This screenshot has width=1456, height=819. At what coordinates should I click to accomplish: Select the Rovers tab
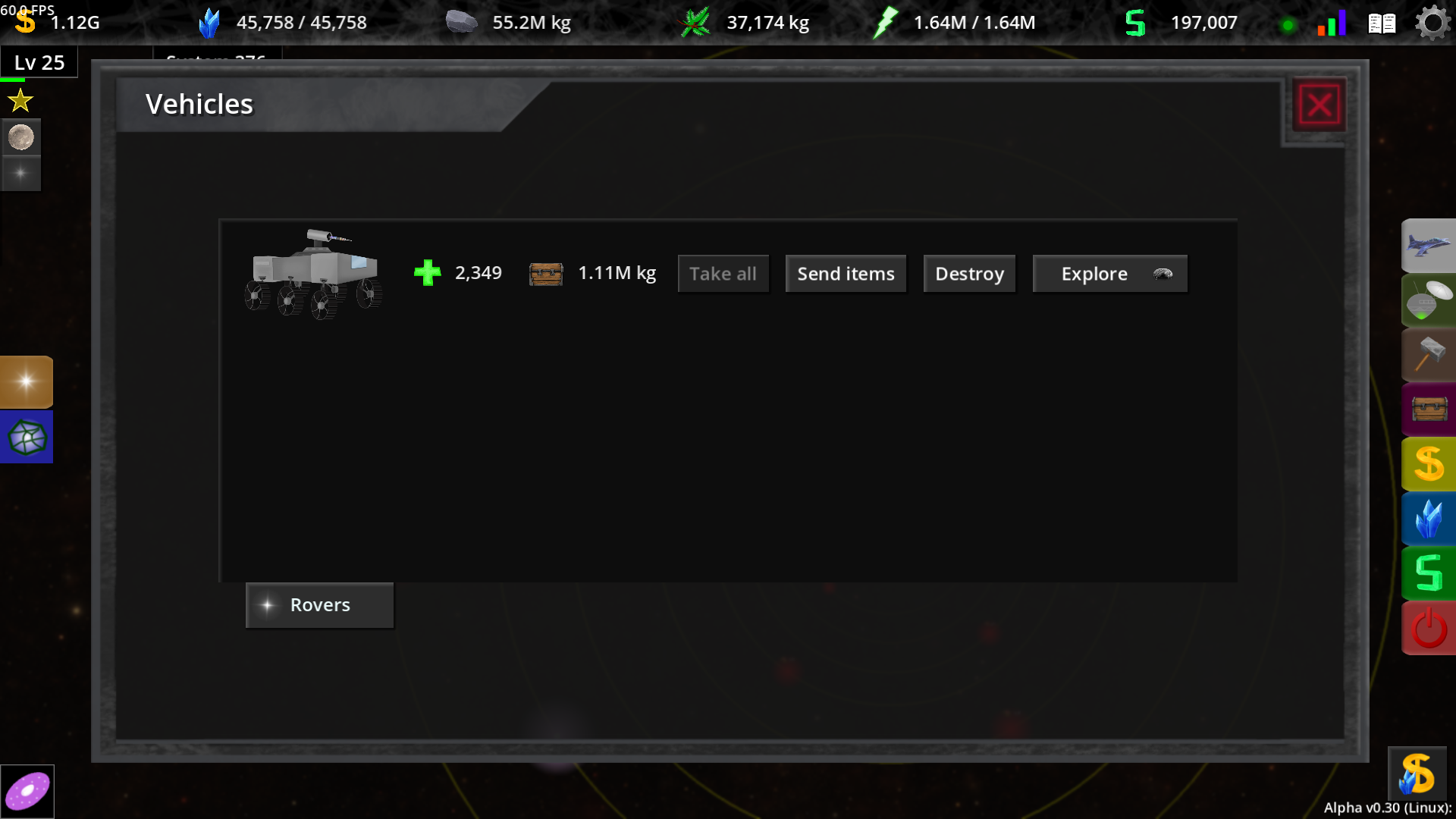tap(319, 605)
